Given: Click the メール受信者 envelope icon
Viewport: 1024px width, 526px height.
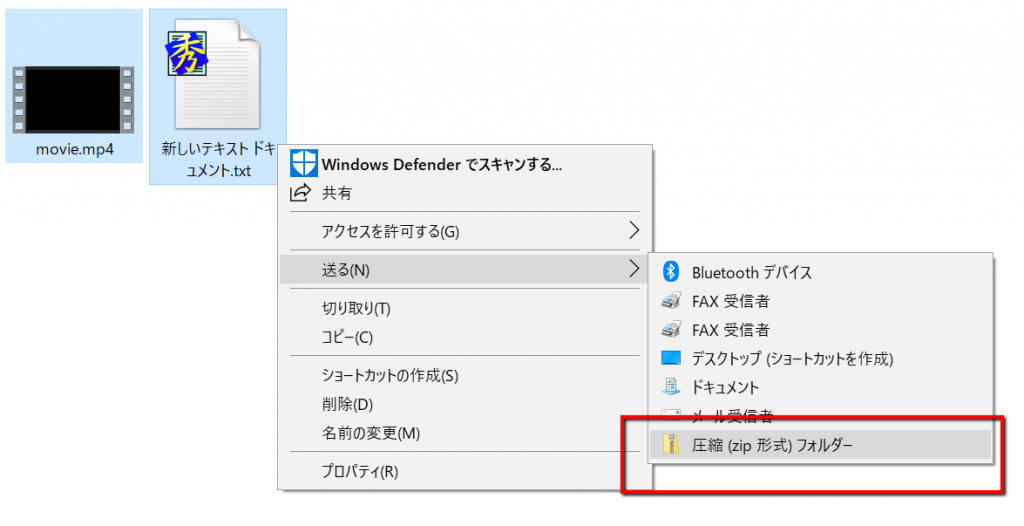Looking at the screenshot, I should [671, 413].
